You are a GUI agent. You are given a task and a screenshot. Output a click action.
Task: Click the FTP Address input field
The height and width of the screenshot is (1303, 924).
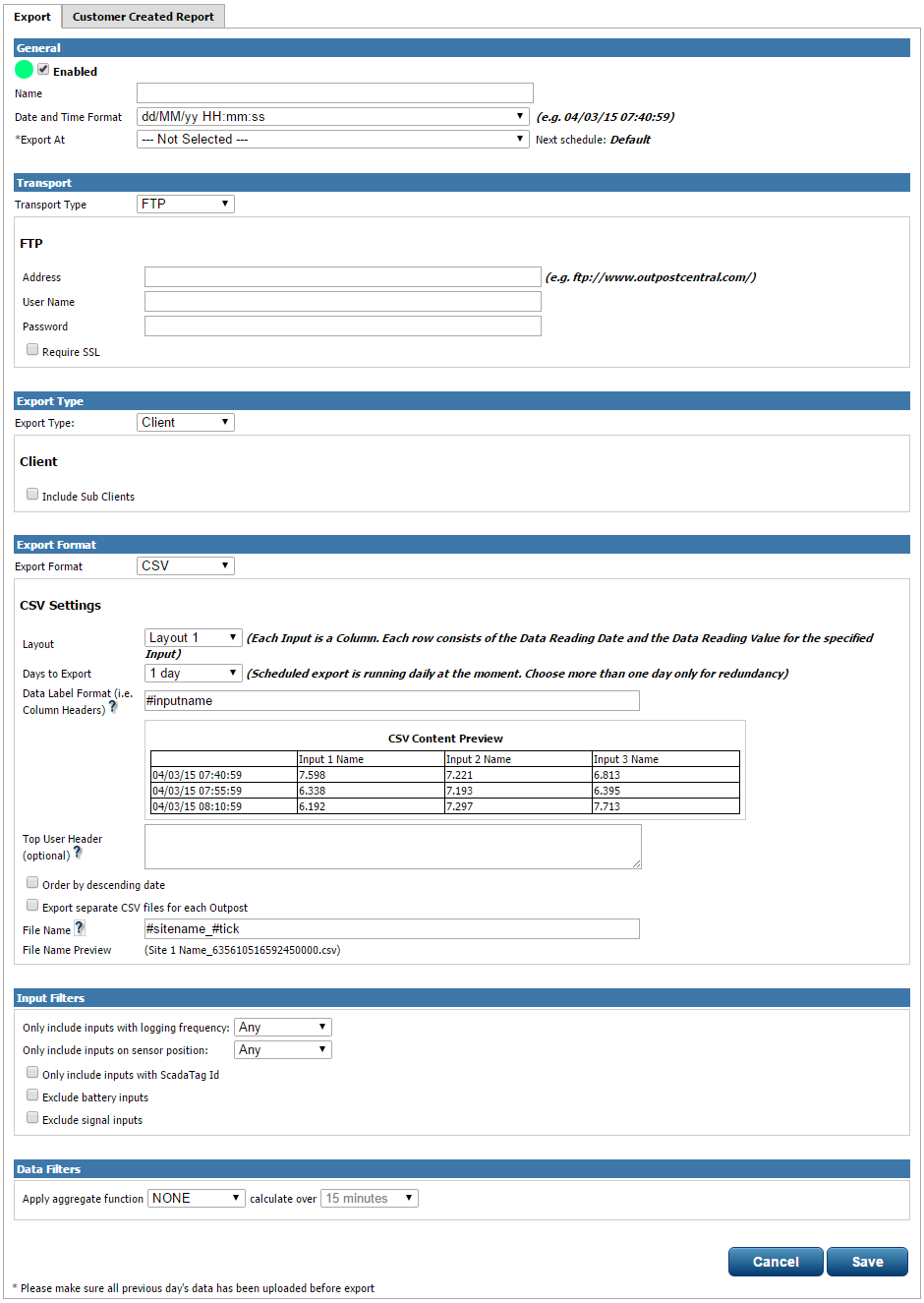click(x=342, y=277)
